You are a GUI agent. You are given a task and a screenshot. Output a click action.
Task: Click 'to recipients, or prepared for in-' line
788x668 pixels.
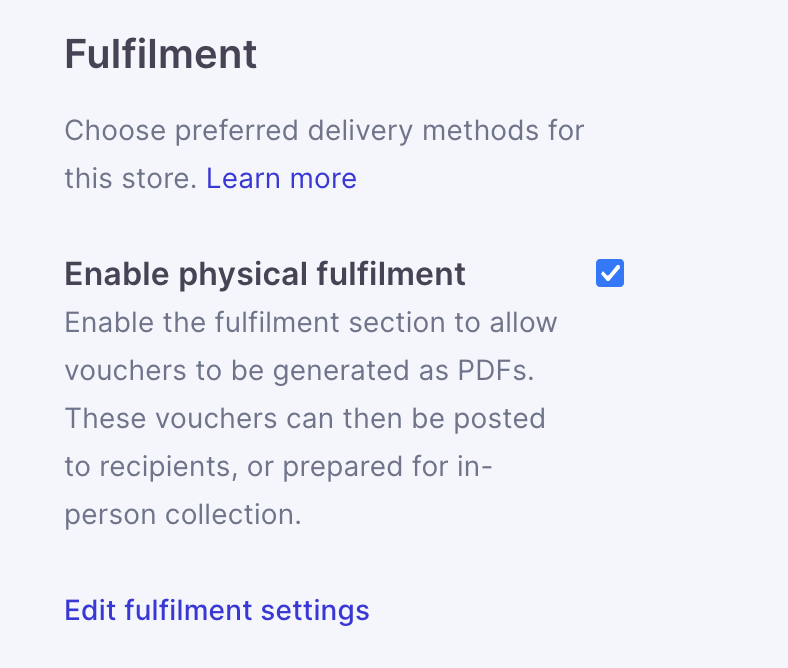pyautogui.click(x=279, y=467)
